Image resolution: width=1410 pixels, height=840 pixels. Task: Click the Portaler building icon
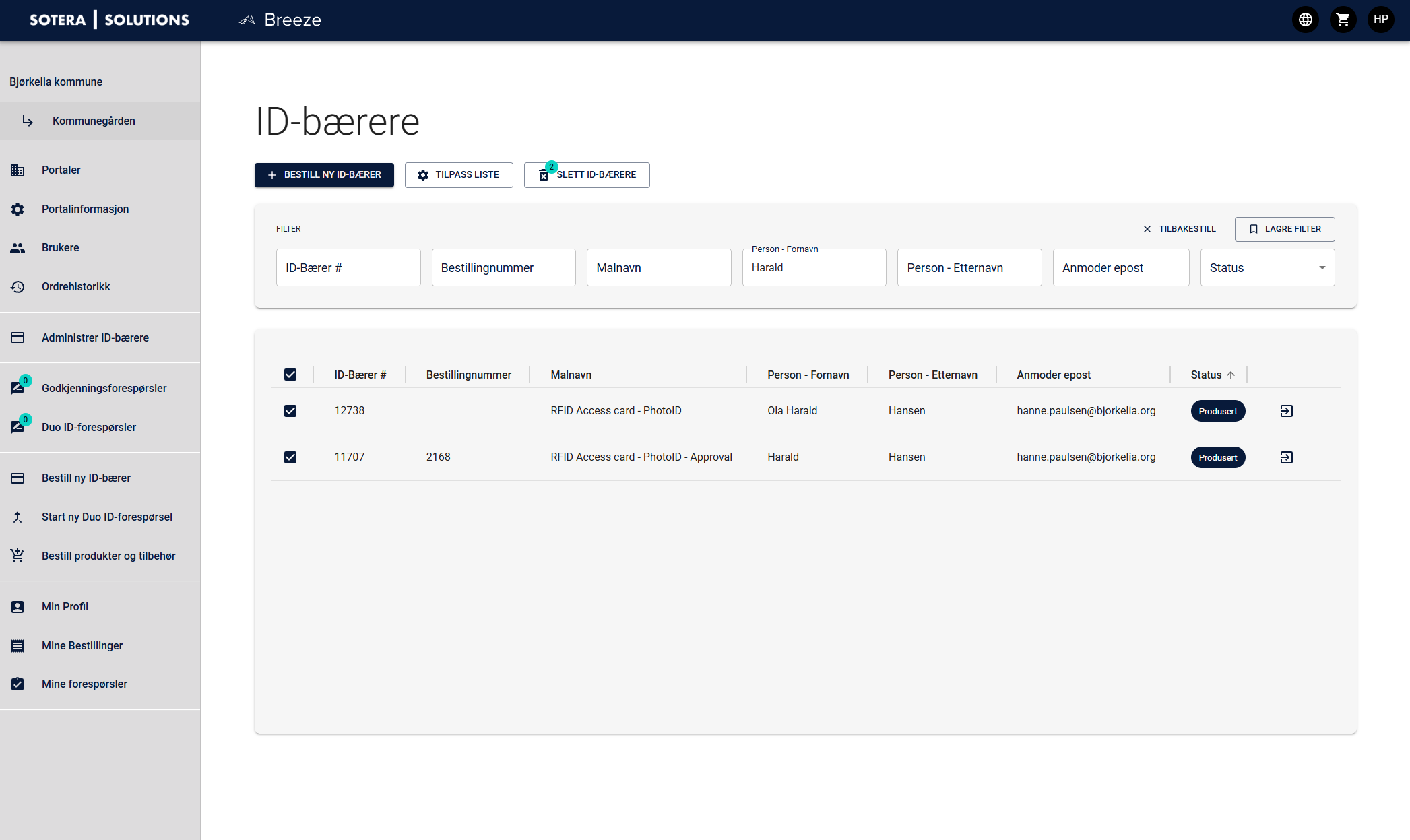point(18,170)
